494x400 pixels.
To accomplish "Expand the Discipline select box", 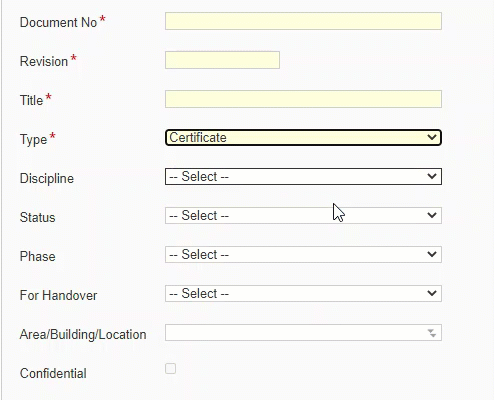I will pos(303,177).
